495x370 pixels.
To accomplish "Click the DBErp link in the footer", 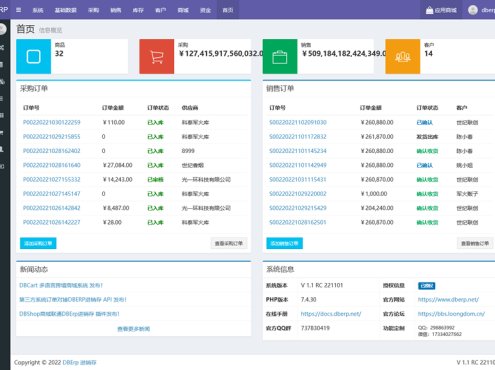I will tap(79, 363).
